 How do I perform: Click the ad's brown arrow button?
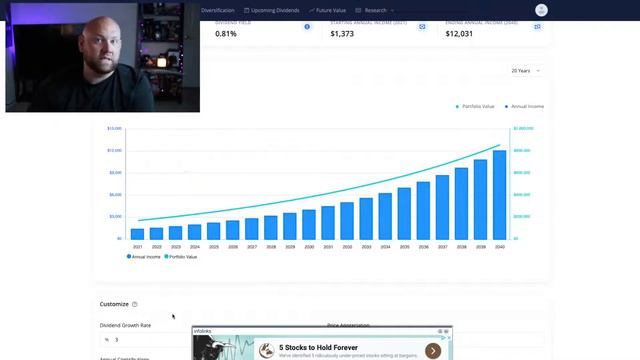click(433, 351)
